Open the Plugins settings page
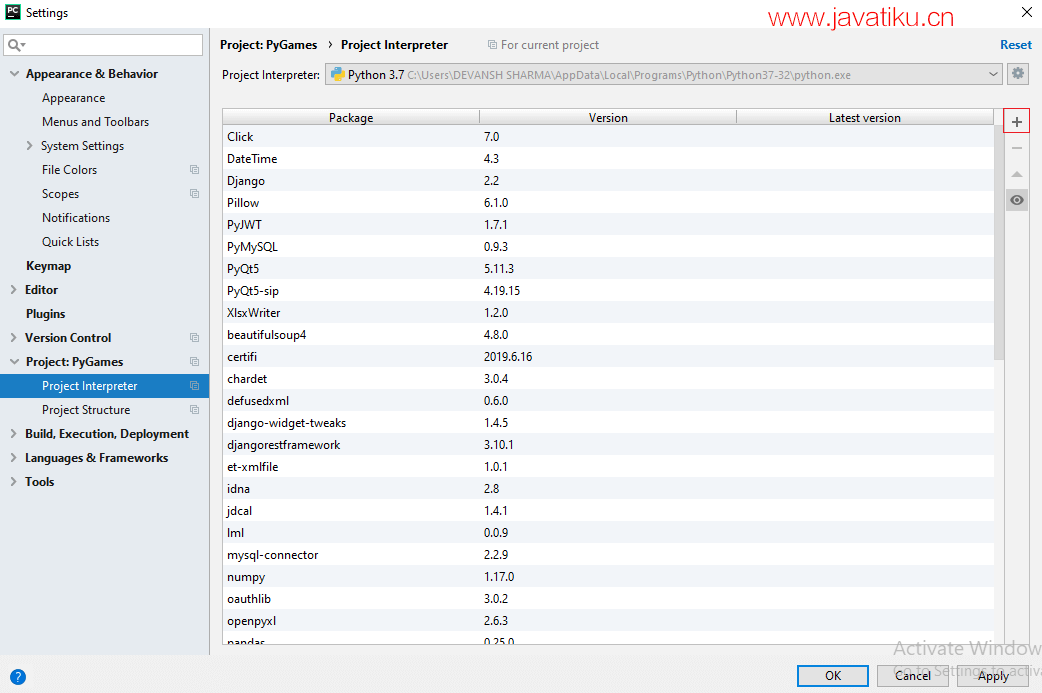The height and width of the screenshot is (693, 1042). 45,314
